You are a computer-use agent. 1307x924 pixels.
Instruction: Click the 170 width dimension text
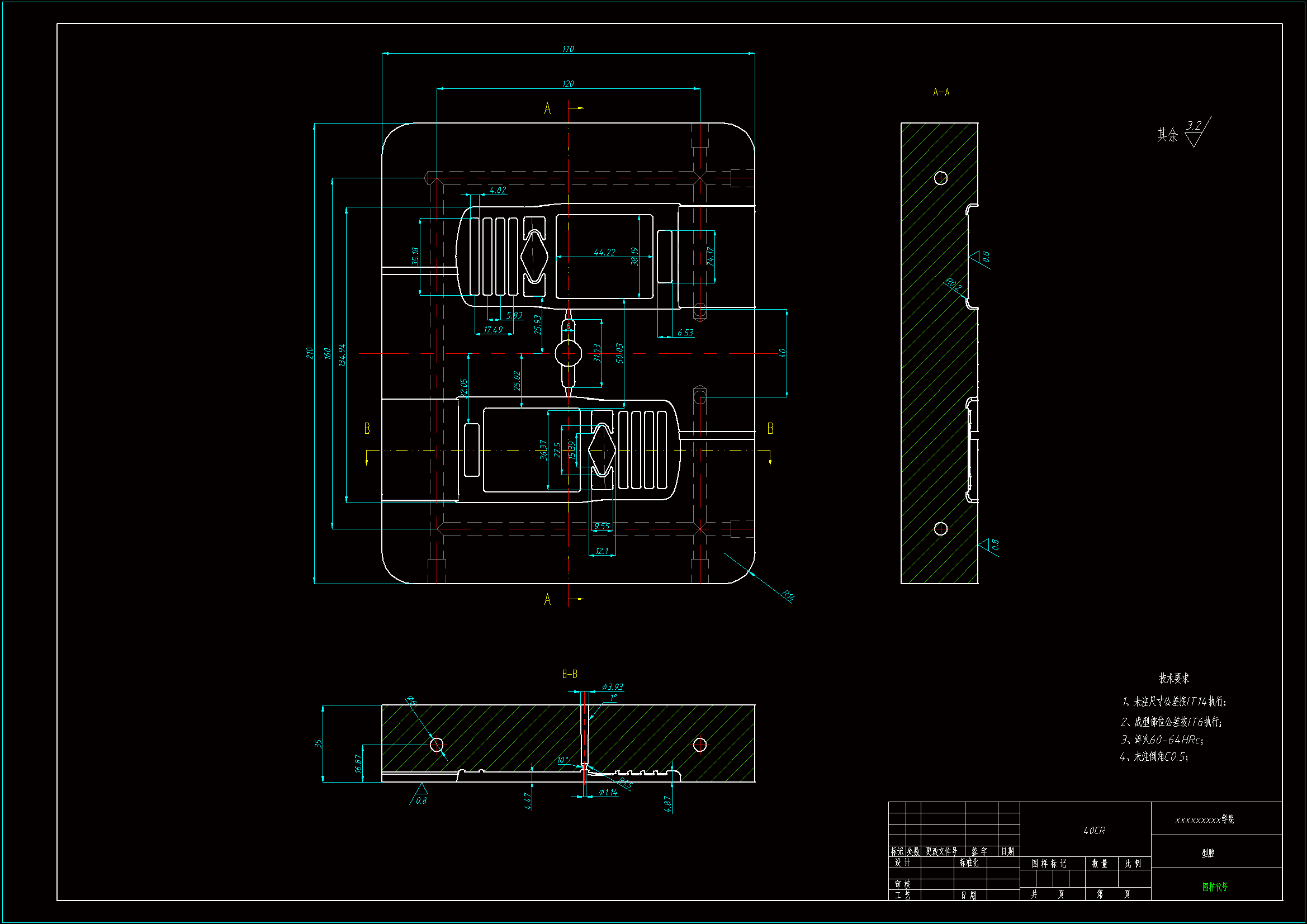pos(567,49)
